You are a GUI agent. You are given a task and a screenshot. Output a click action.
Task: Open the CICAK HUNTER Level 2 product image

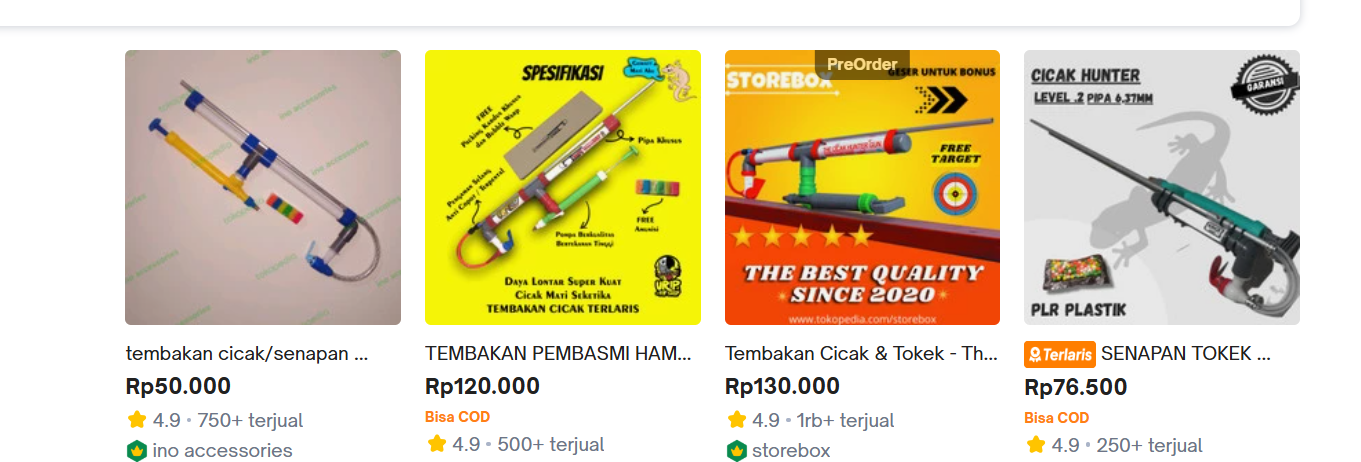pos(1162,188)
